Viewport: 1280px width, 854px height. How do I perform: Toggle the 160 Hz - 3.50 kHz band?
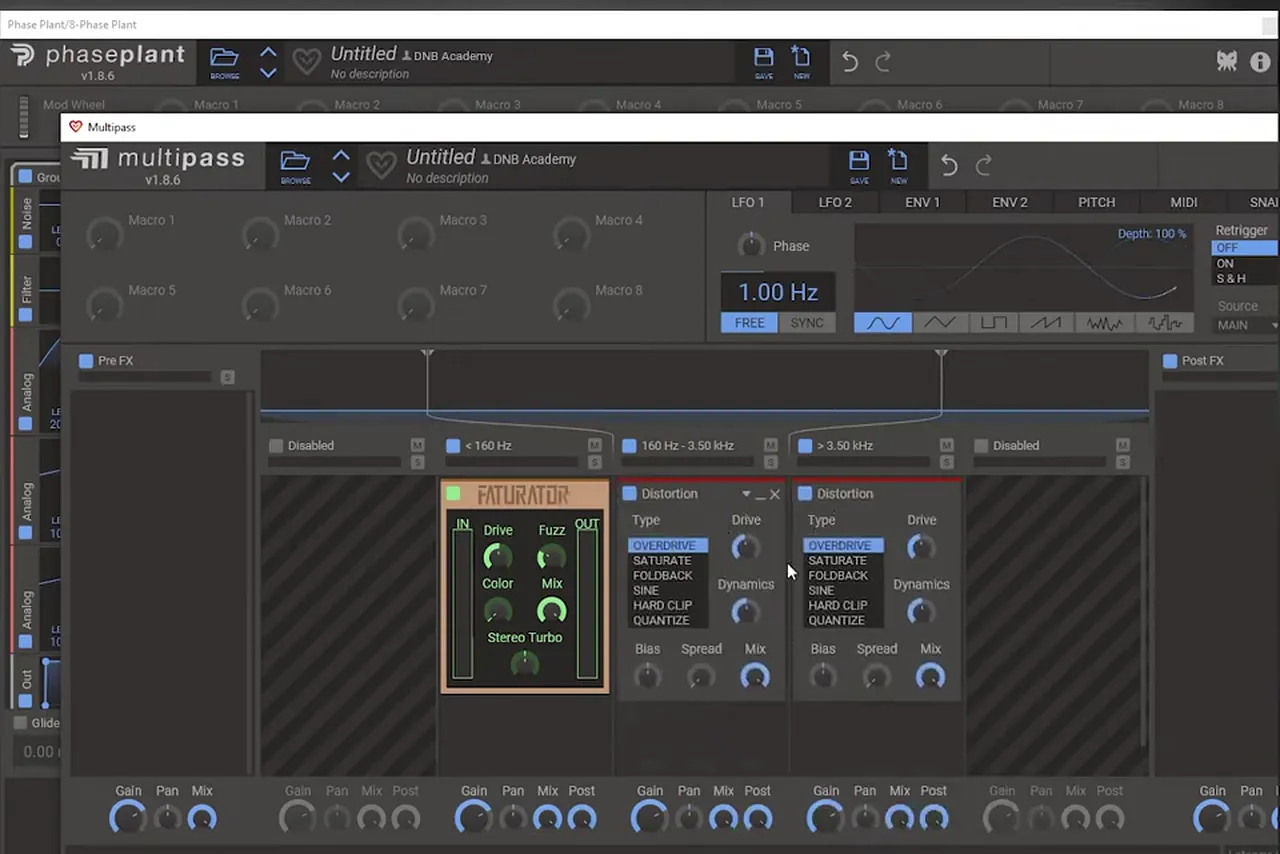tap(629, 446)
